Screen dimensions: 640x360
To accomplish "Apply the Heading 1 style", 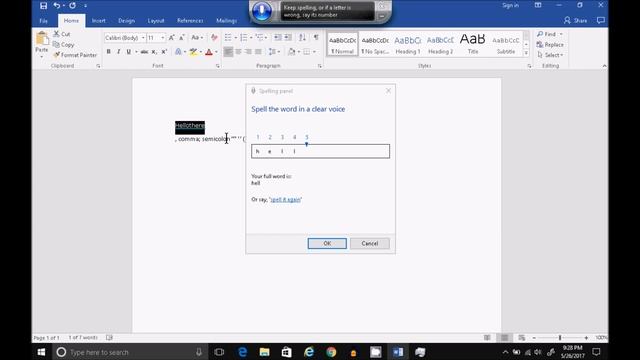I will pos(408,44).
